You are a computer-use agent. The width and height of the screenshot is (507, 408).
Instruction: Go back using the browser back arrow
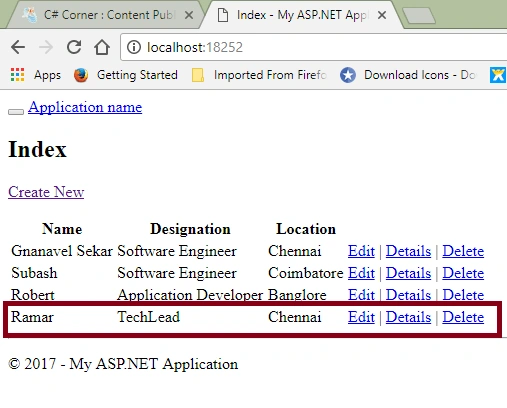pos(18,47)
